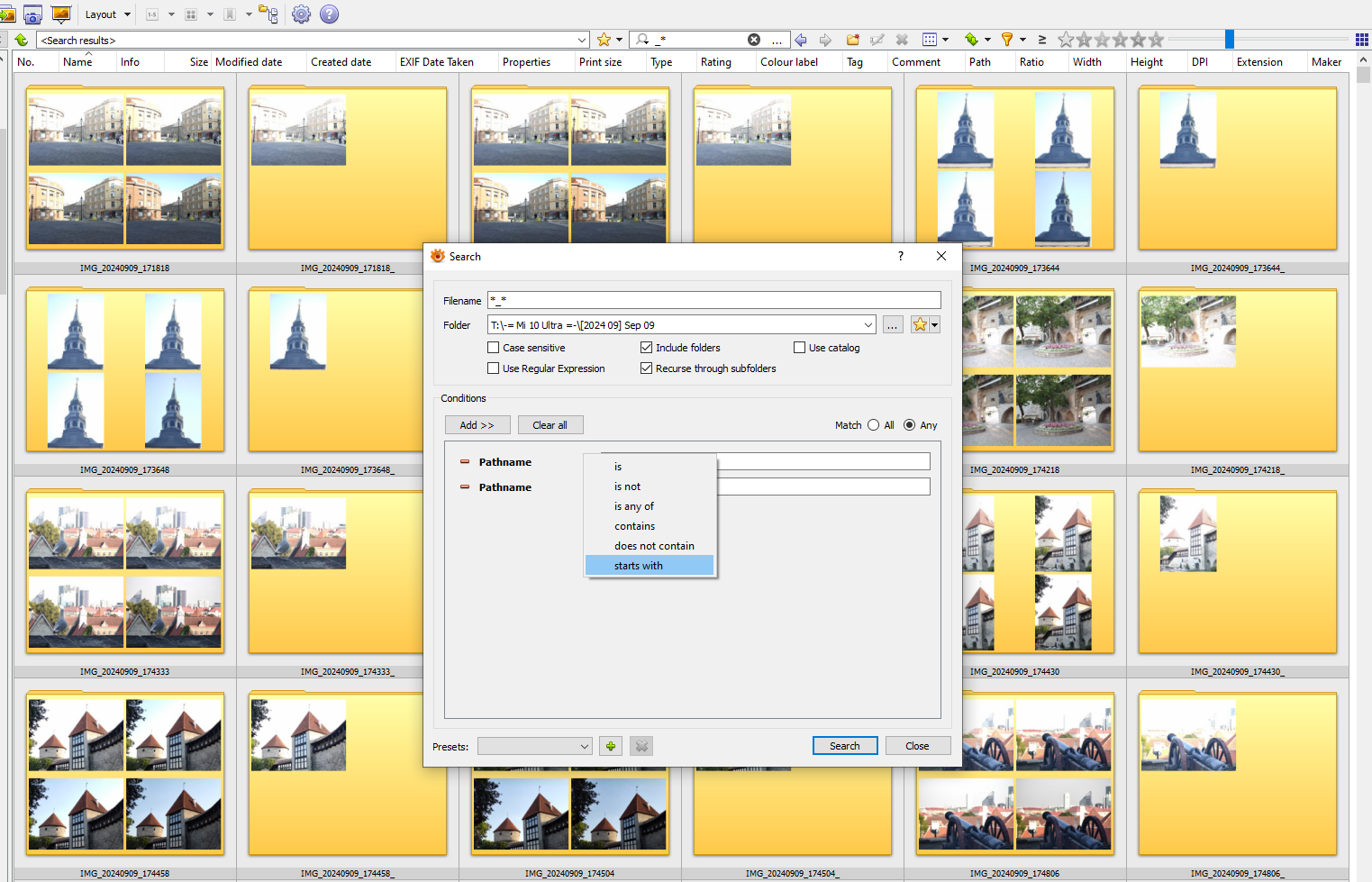Click the Clear all button

click(550, 425)
